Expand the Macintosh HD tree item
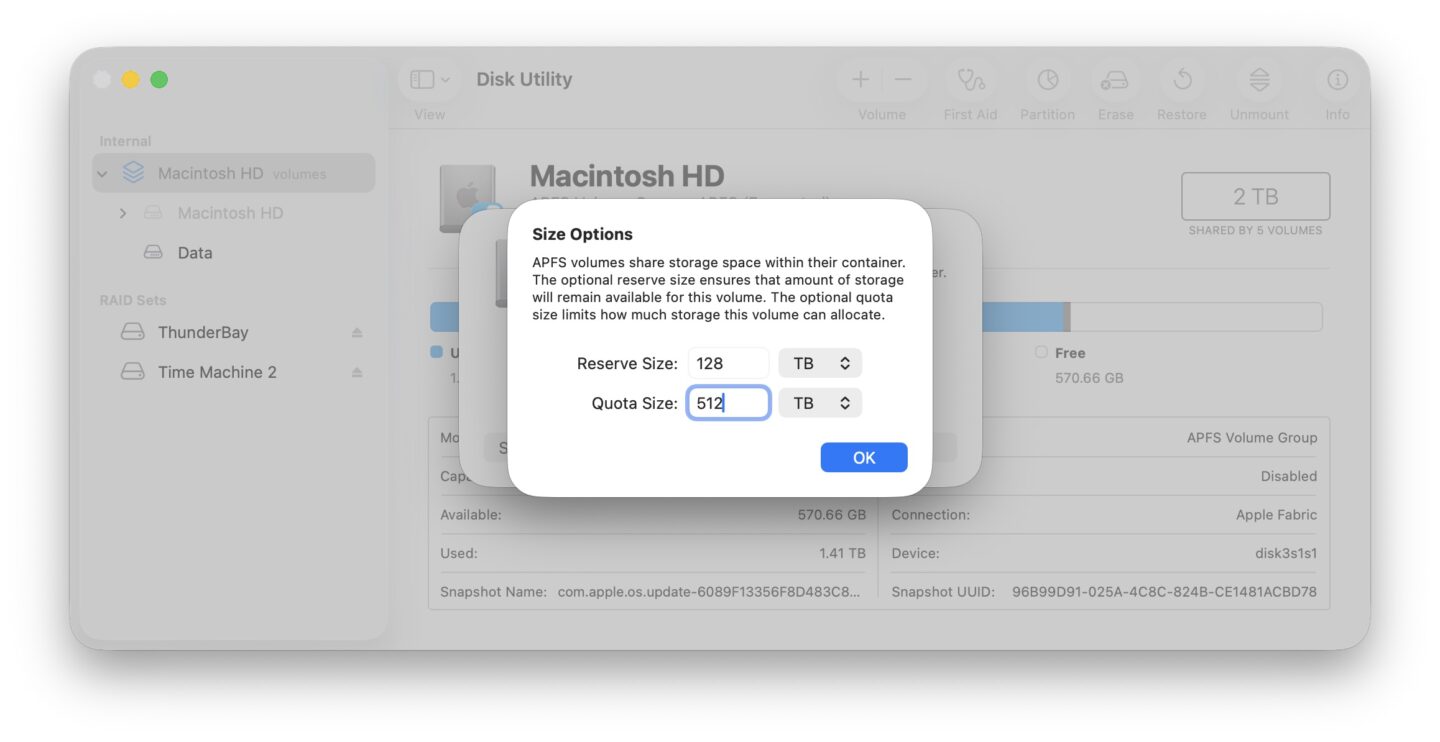The height and width of the screenshot is (742, 1440). tap(123, 213)
